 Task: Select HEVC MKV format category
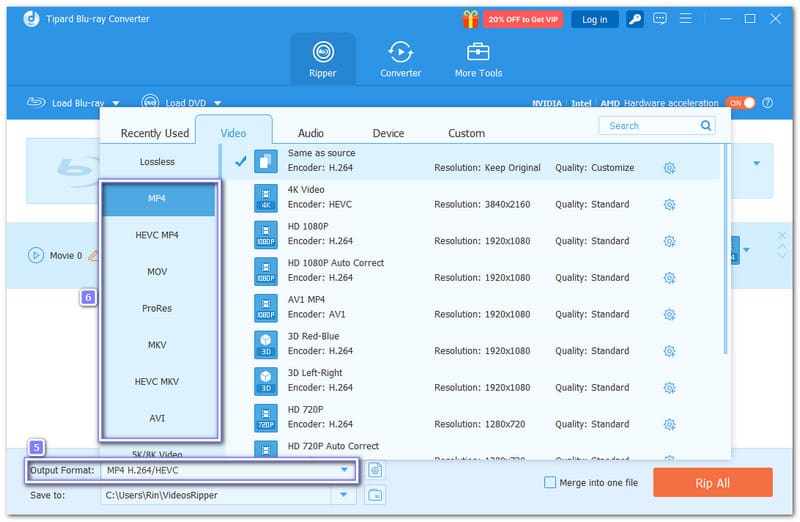pyautogui.click(x=159, y=382)
